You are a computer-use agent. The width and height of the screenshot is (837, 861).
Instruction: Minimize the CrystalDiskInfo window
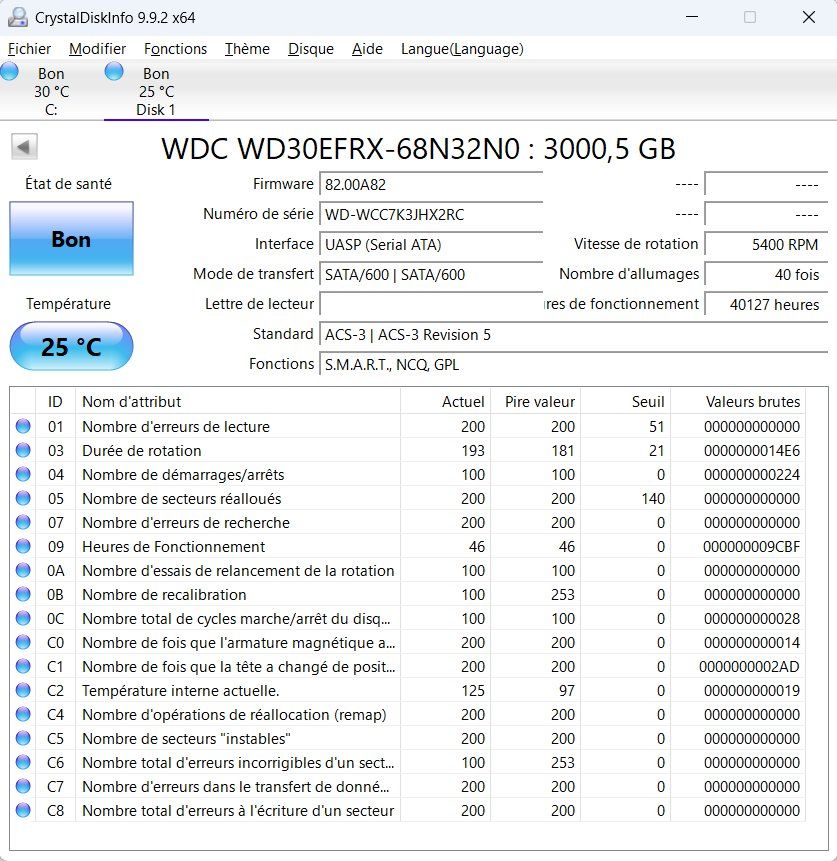[692, 17]
